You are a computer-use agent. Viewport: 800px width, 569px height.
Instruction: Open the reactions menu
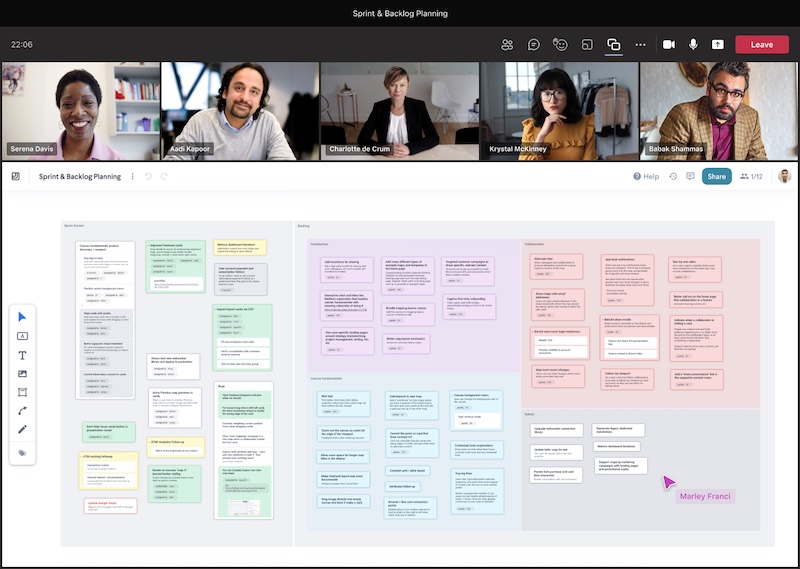tap(560, 45)
